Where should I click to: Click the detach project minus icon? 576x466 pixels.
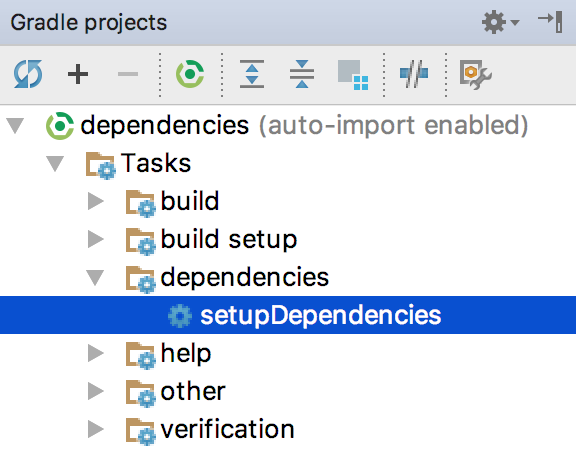point(127,74)
